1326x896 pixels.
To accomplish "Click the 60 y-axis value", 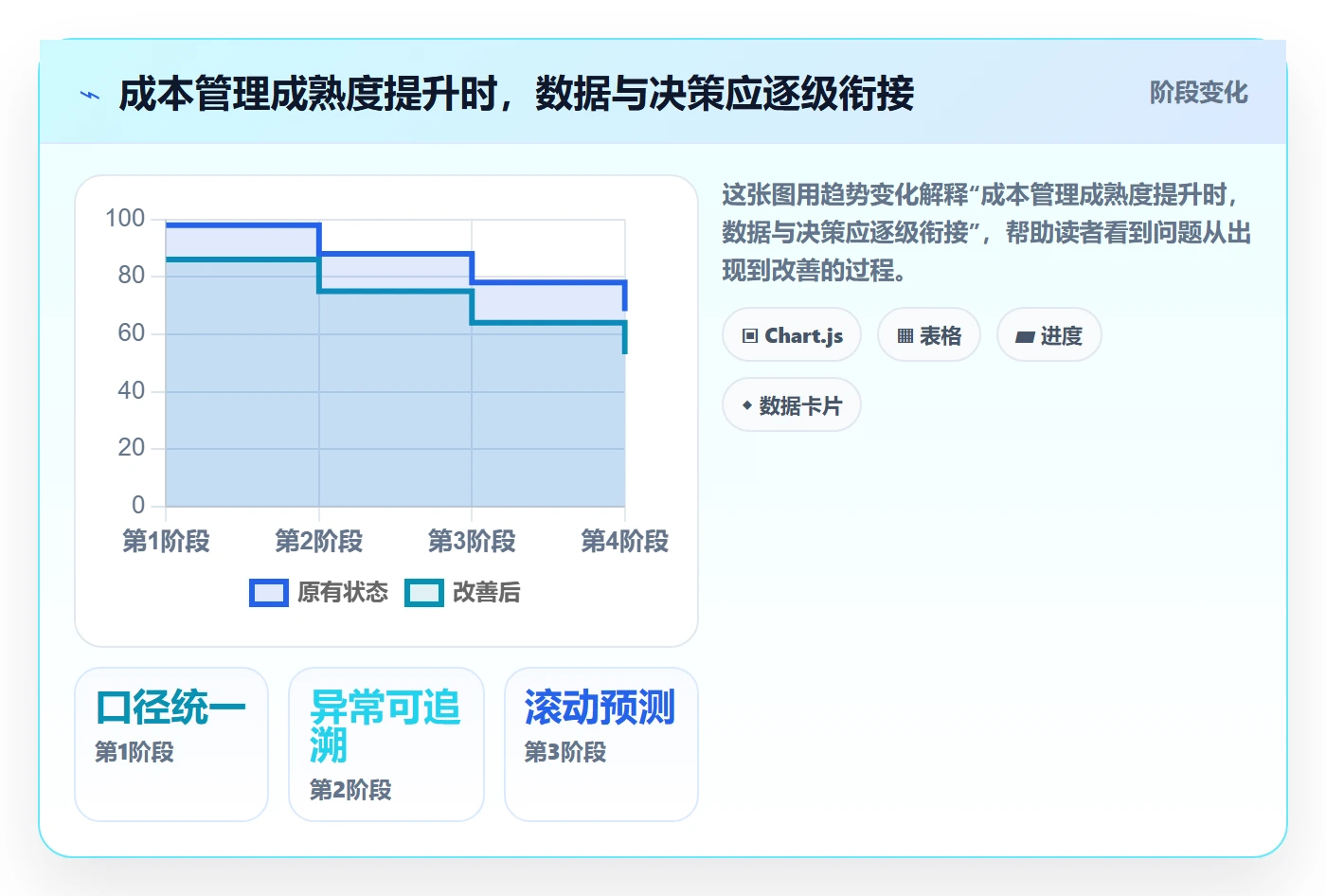I will pyautogui.click(x=132, y=333).
